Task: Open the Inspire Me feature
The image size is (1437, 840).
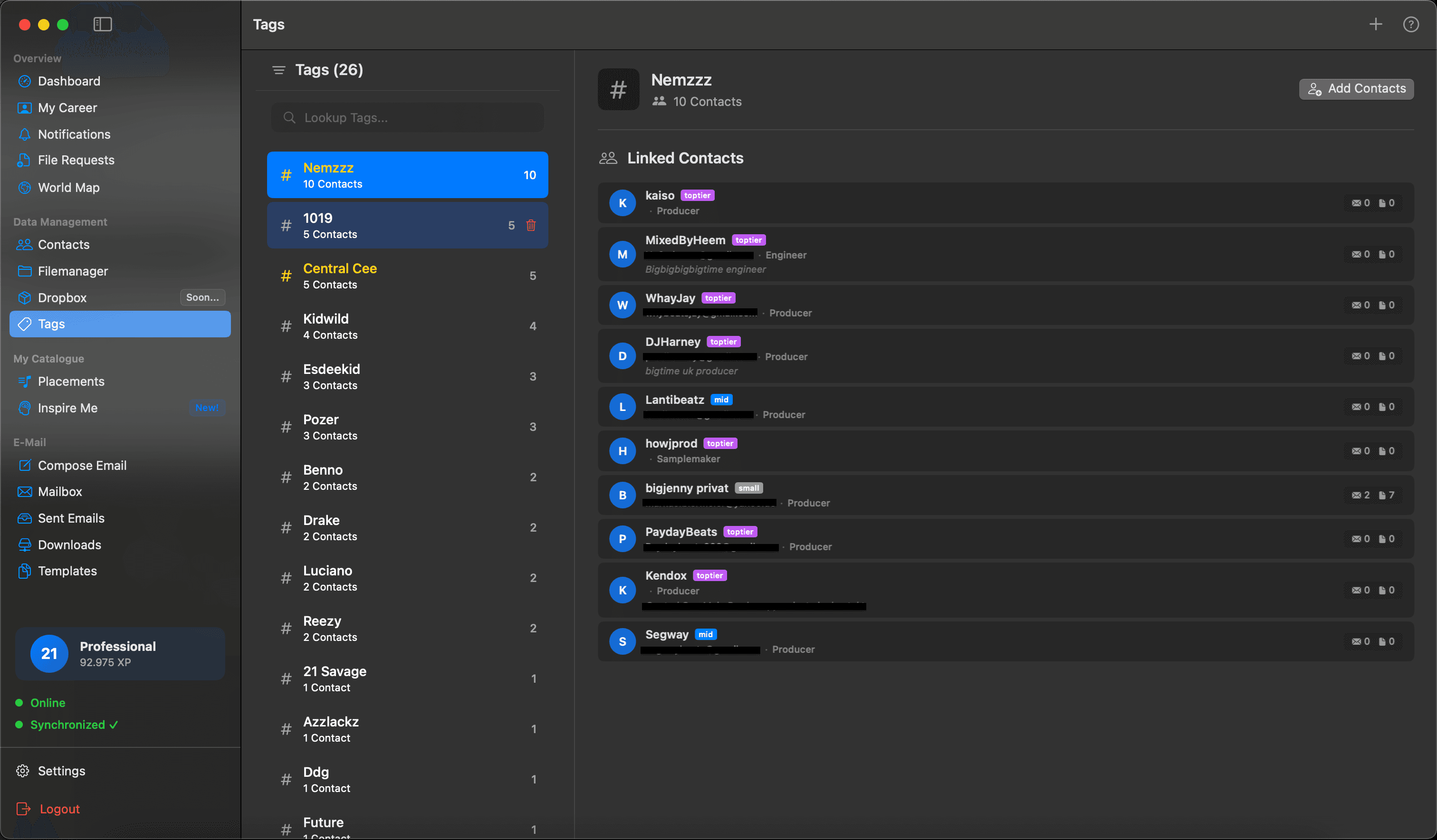Action: click(x=67, y=408)
